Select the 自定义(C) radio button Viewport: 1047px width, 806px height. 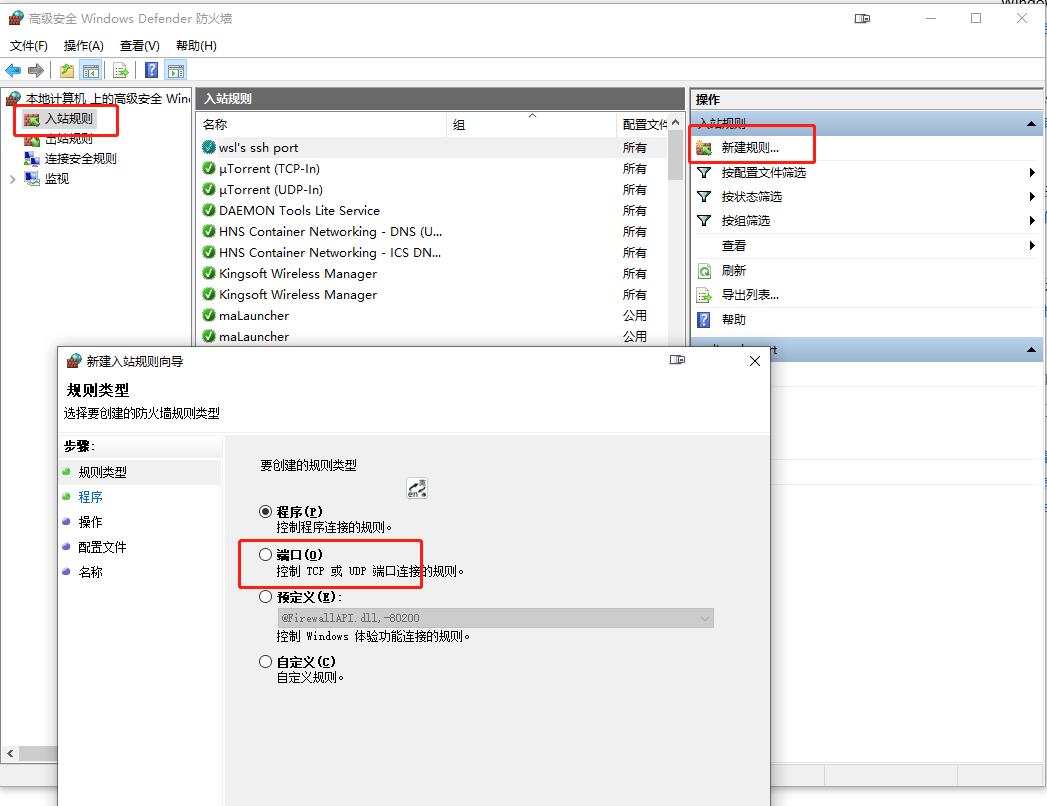point(265,661)
